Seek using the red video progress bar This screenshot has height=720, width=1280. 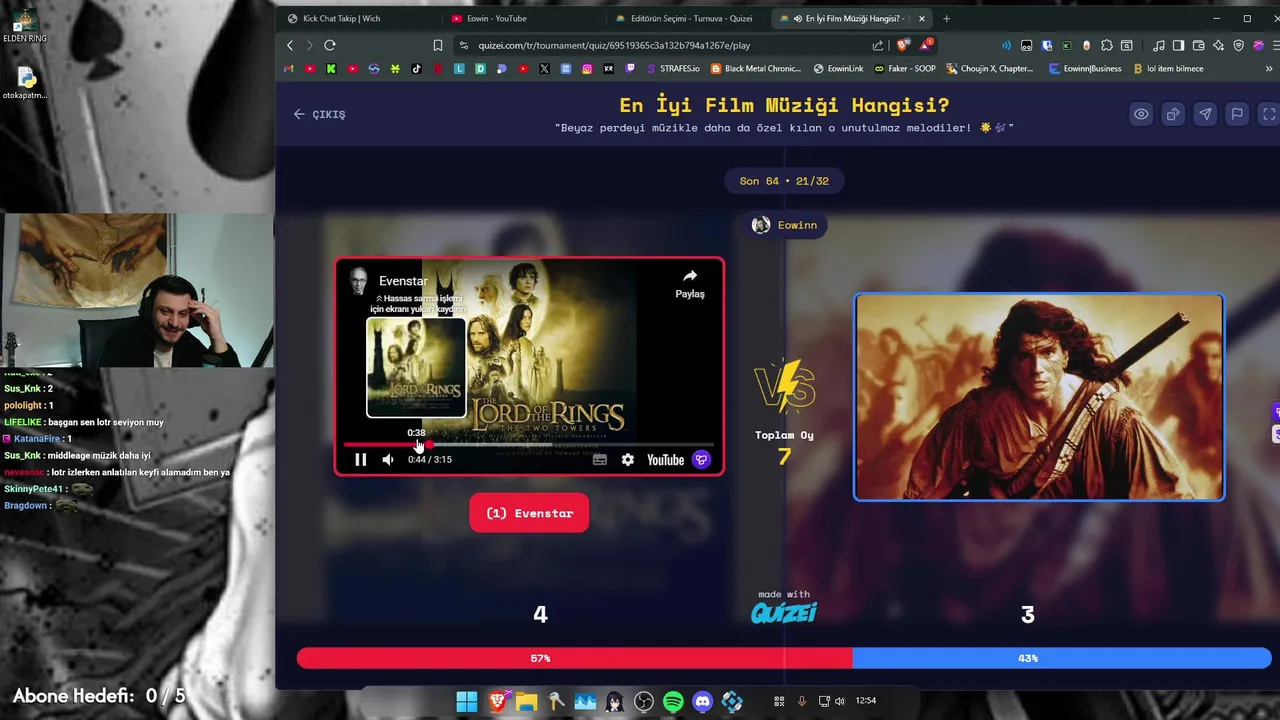(x=529, y=444)
